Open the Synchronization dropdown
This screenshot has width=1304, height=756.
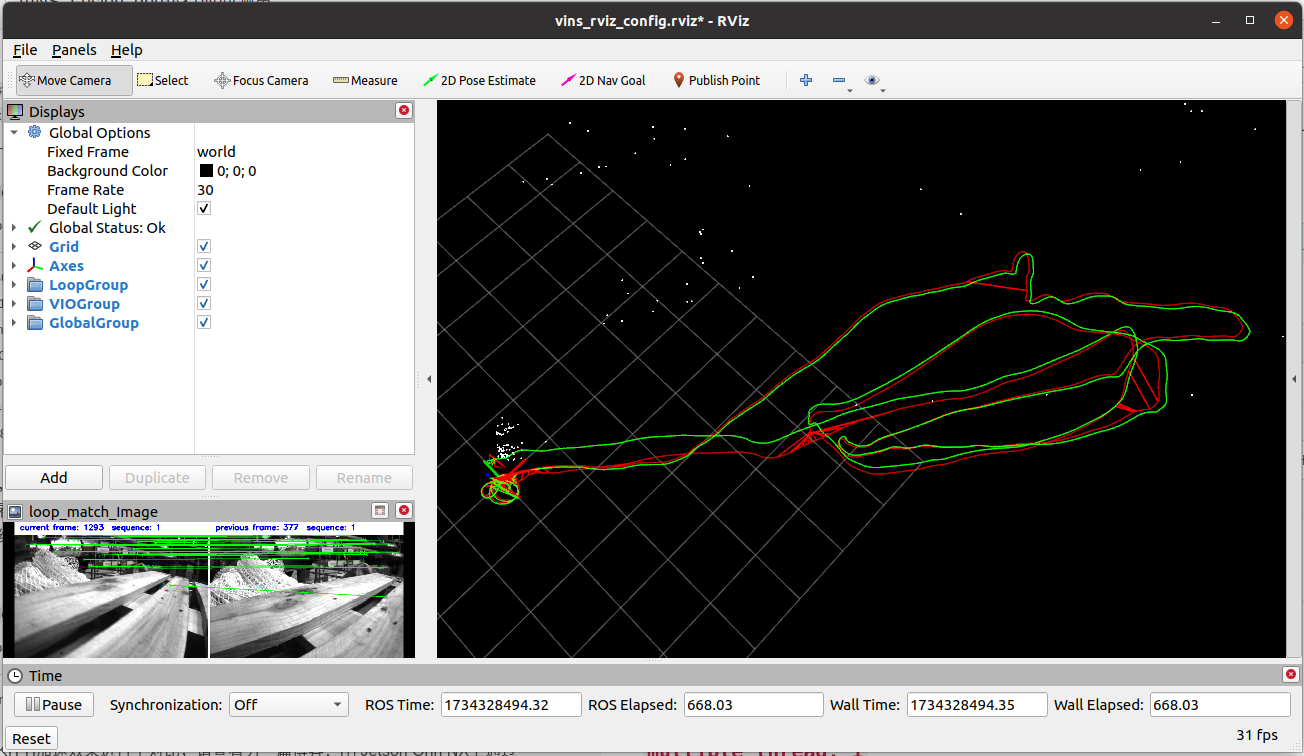click(288, 704)
